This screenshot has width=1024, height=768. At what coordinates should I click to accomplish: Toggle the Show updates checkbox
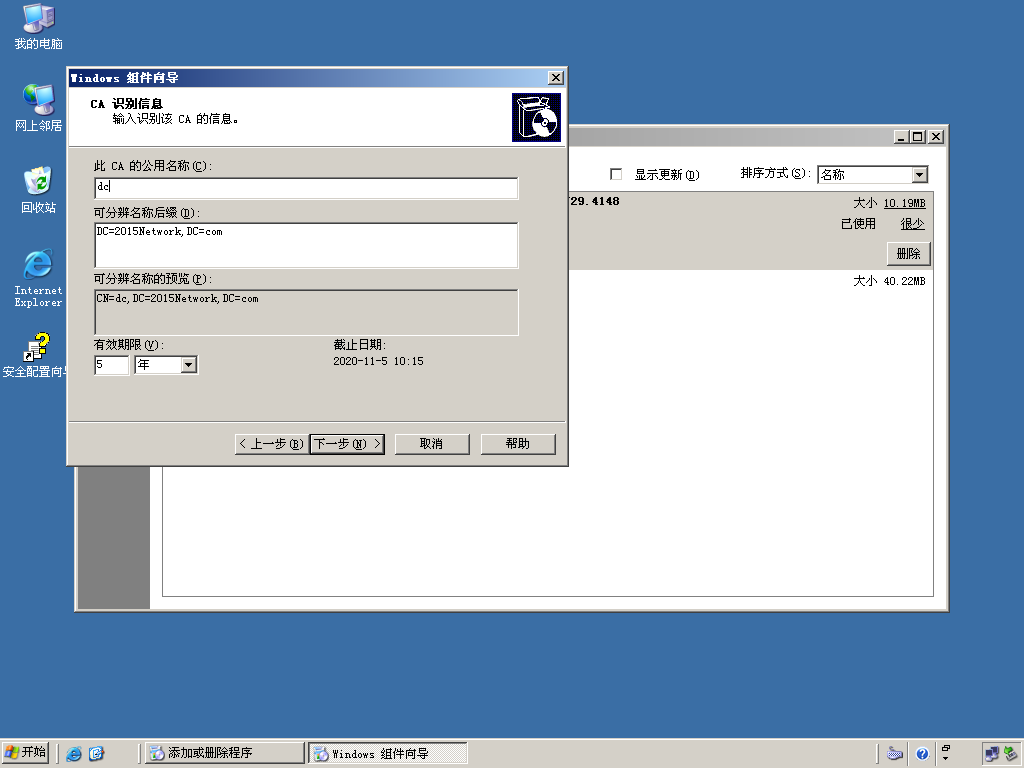[x=616, y=174]
